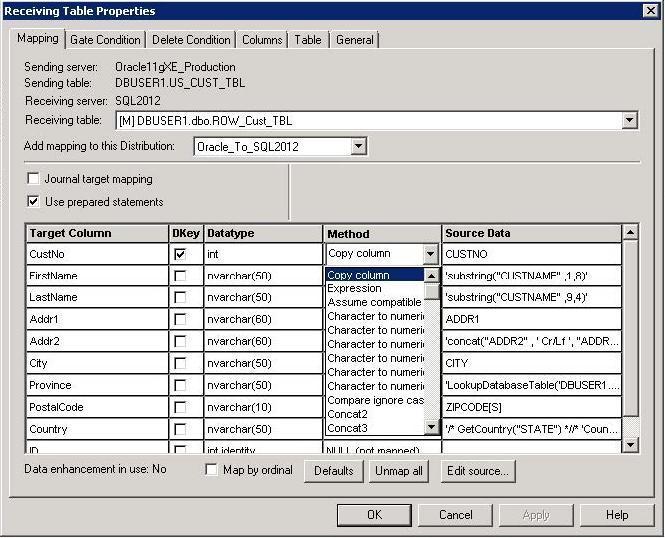Screen dimensions: 665x538
Task: Select the PostalCode target column cell
Action: coord(97,407)
